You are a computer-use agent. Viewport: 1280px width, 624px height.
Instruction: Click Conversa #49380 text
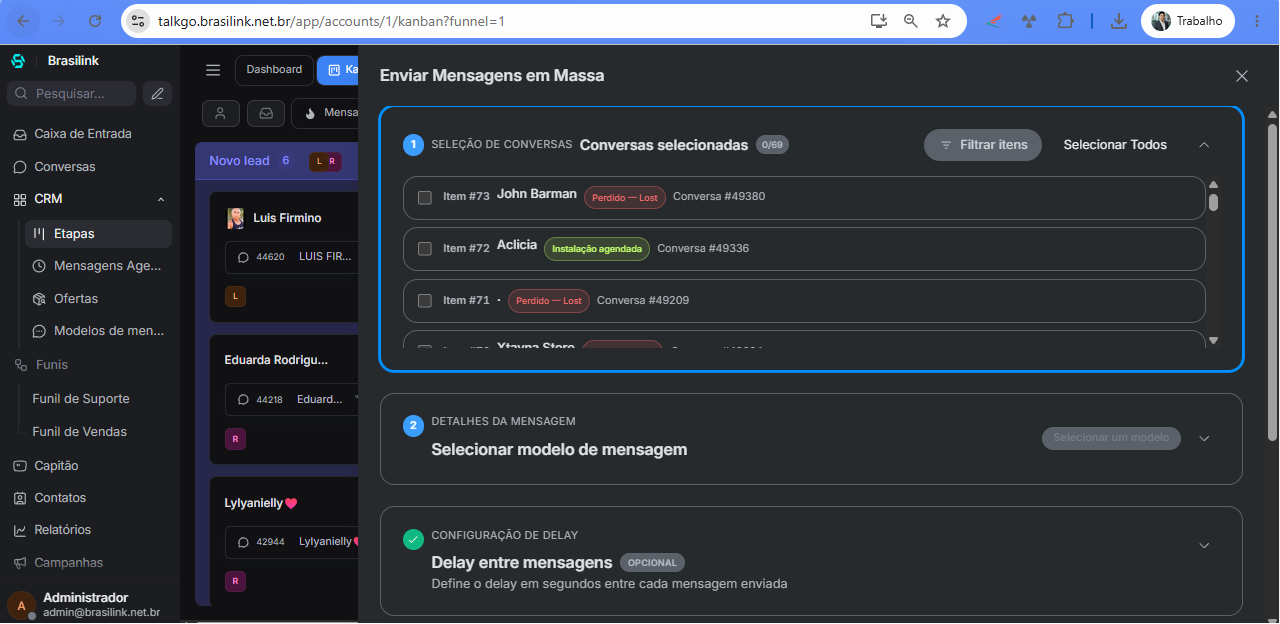(719, 197)
